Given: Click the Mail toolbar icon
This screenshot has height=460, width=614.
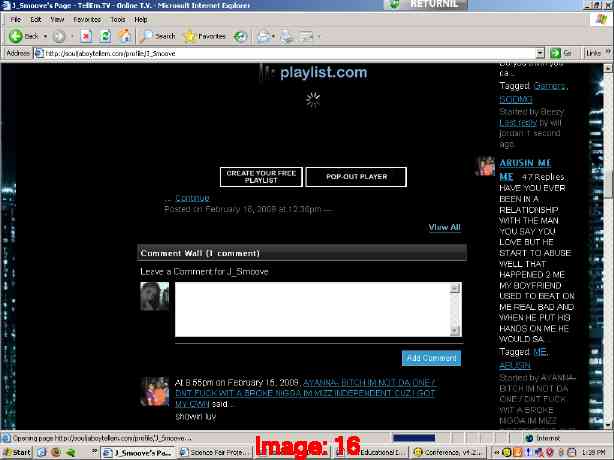Looking at the screenshot, I should click(263, 36).
